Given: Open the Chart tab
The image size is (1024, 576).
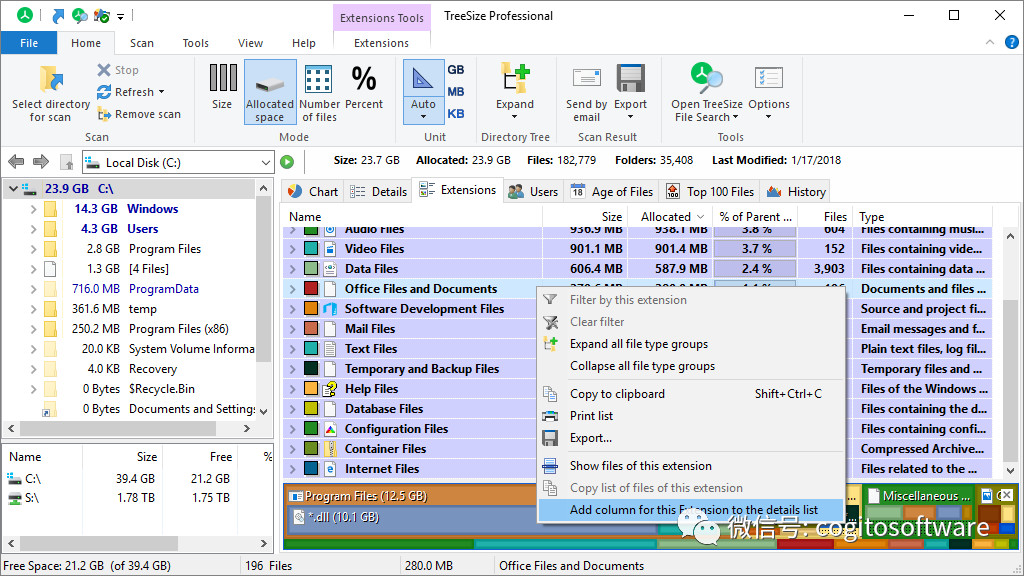Looking at the screenshot, I should [x=313, y=191].
